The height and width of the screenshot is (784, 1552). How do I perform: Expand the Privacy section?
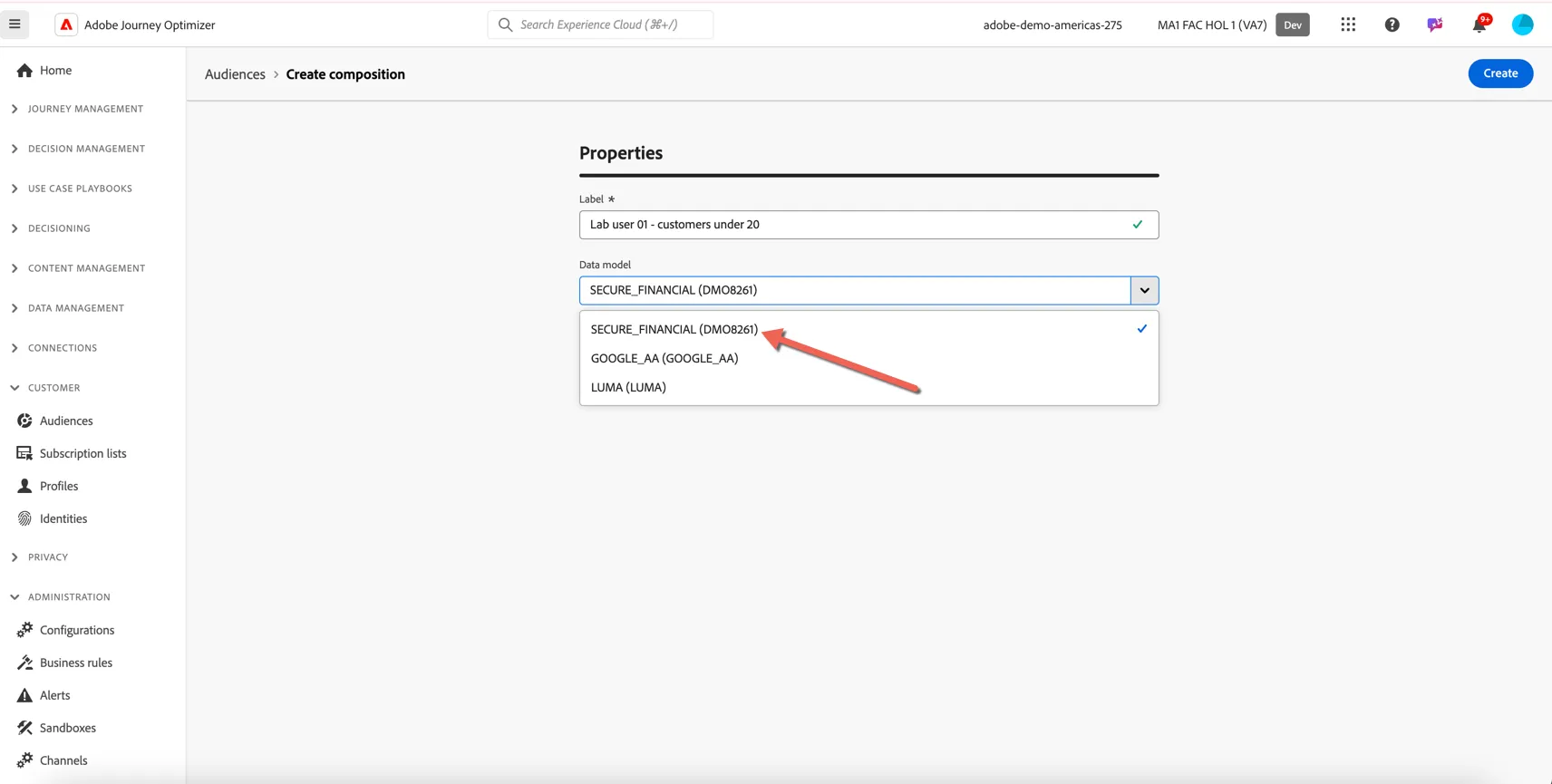point(40,557)
